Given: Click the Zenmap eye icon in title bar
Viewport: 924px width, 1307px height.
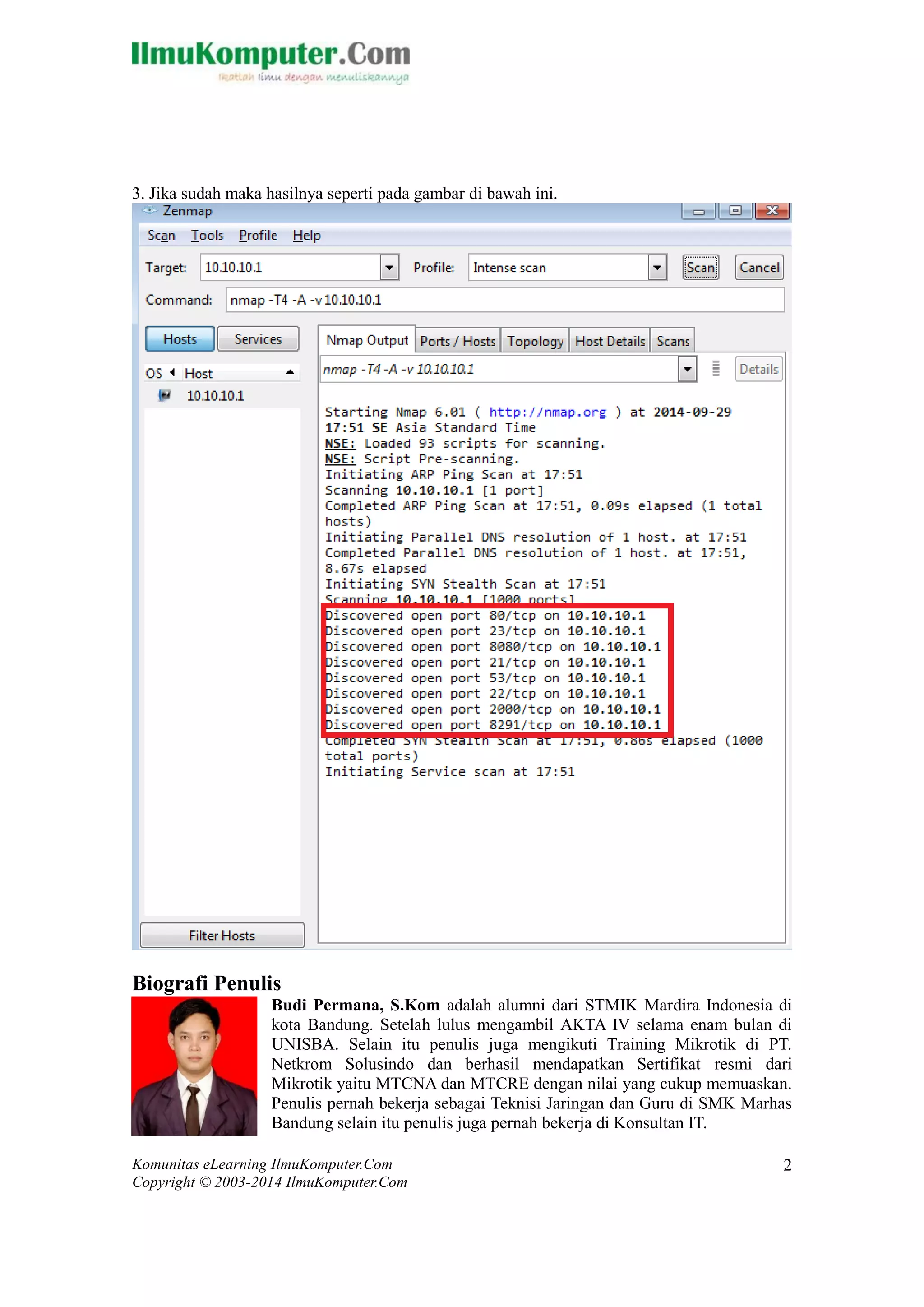Looking at the screenshot, I should point(150,210).
